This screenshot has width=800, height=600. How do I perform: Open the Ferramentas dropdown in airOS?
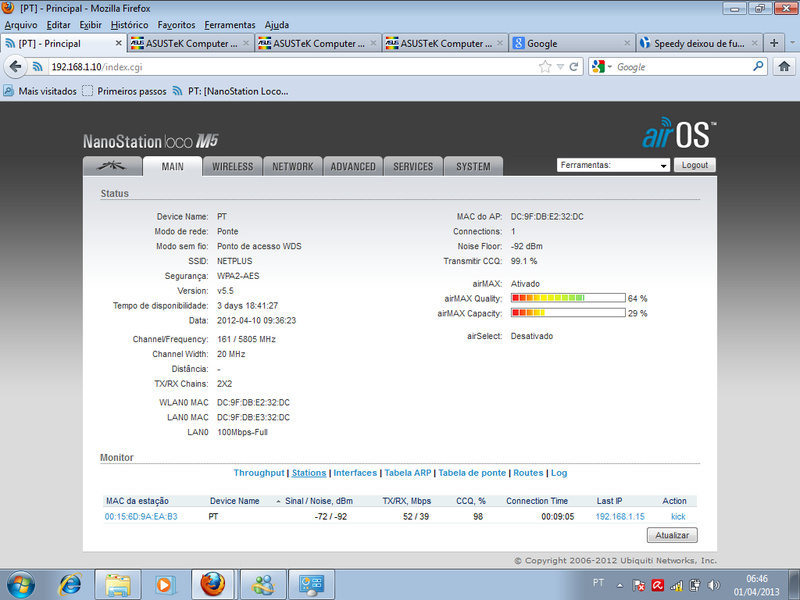(613, 165)
